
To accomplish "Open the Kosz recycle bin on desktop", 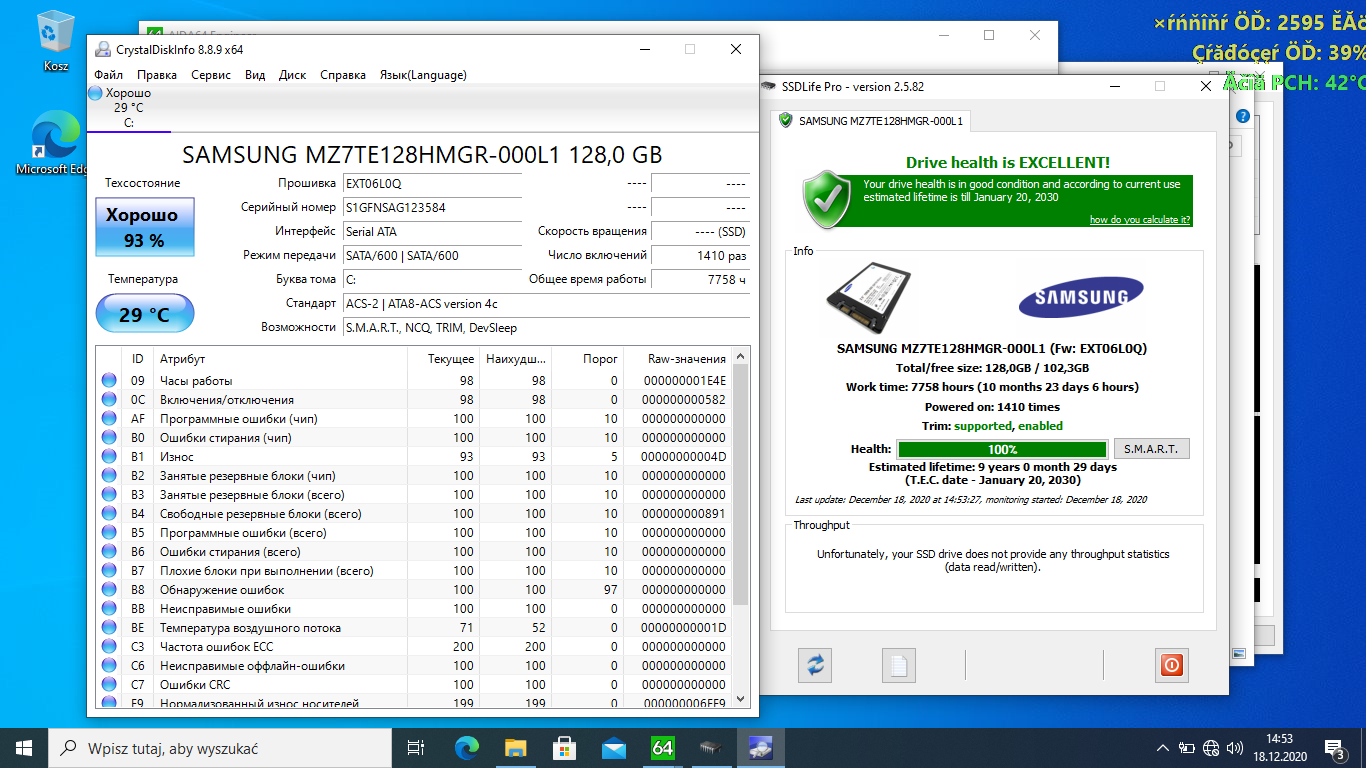I will (x=56, y=42).
